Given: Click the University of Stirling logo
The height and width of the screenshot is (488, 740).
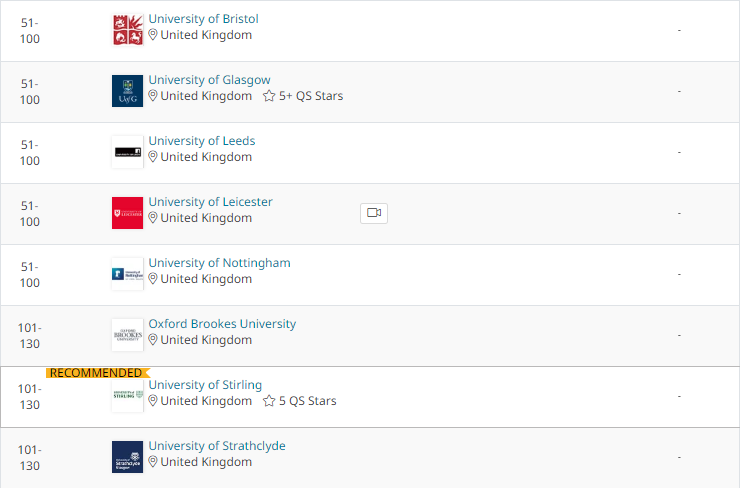Looking at the screenshot, I should [127, 395].
